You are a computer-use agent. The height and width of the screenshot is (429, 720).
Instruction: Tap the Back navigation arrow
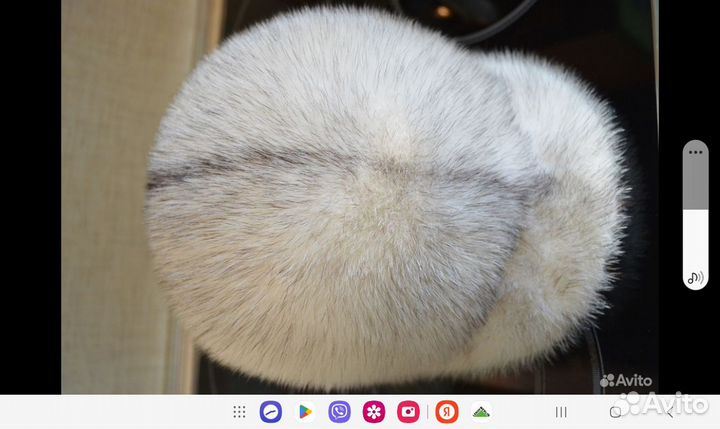(x=670, y=412)
